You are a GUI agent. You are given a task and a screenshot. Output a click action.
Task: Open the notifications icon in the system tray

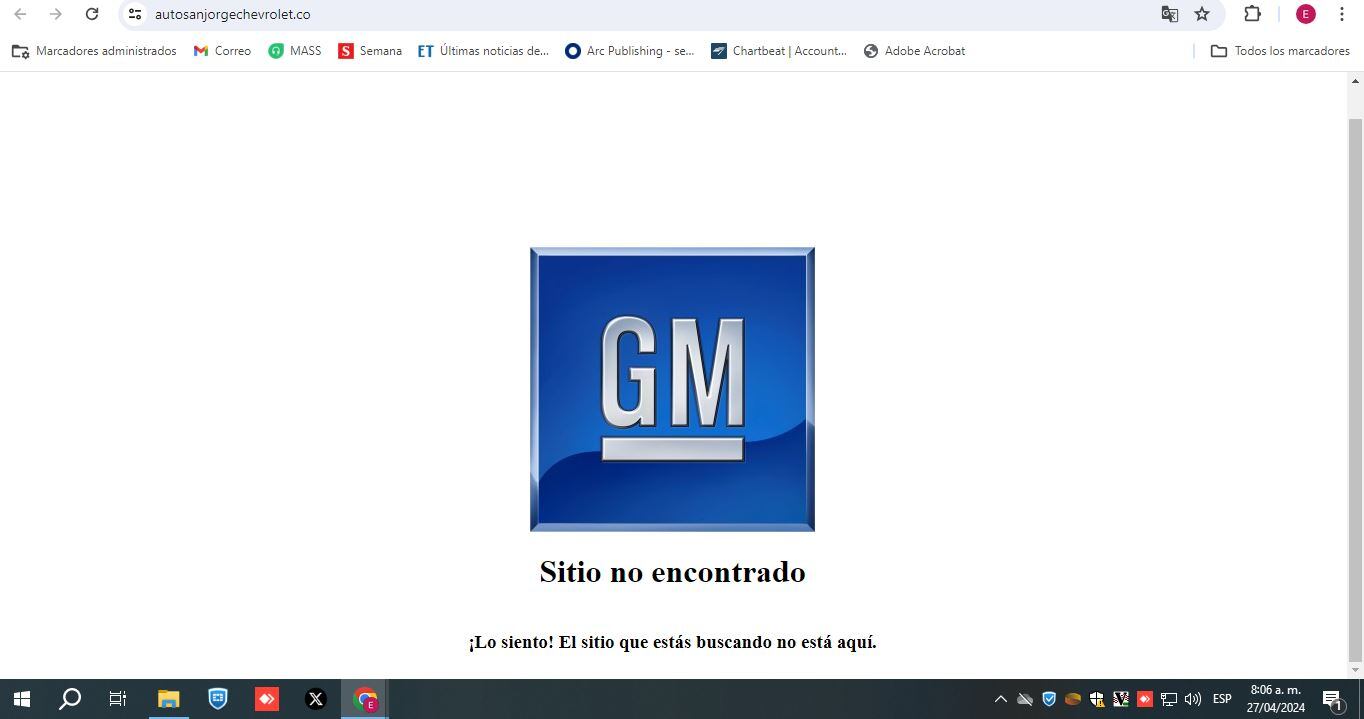pos(1330,699)
